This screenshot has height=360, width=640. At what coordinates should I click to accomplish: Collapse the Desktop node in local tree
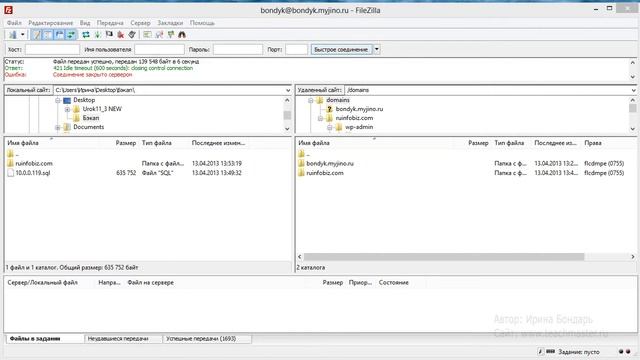(58, 100)
